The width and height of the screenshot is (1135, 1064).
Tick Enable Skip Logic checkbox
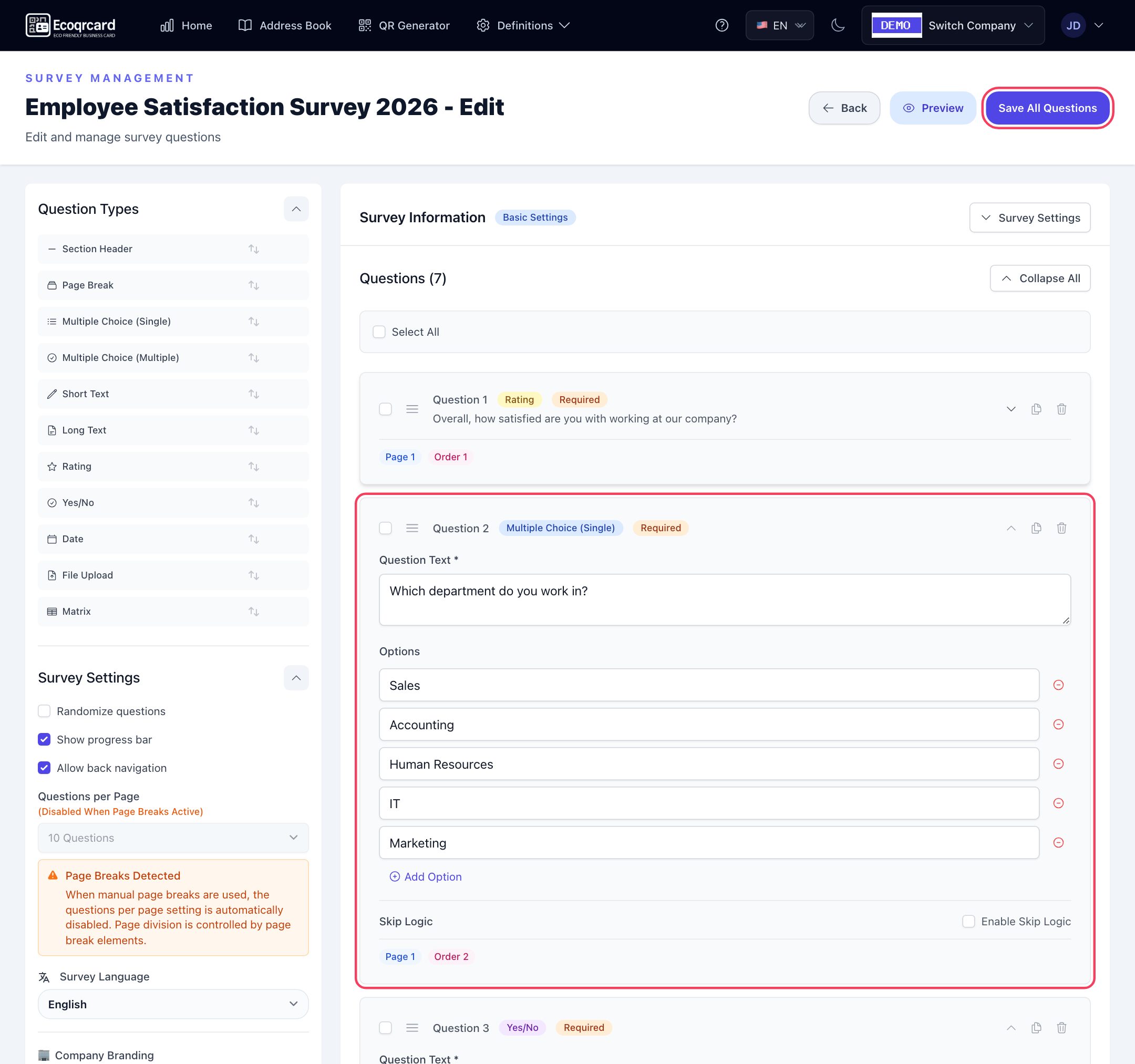click(968, 921)
